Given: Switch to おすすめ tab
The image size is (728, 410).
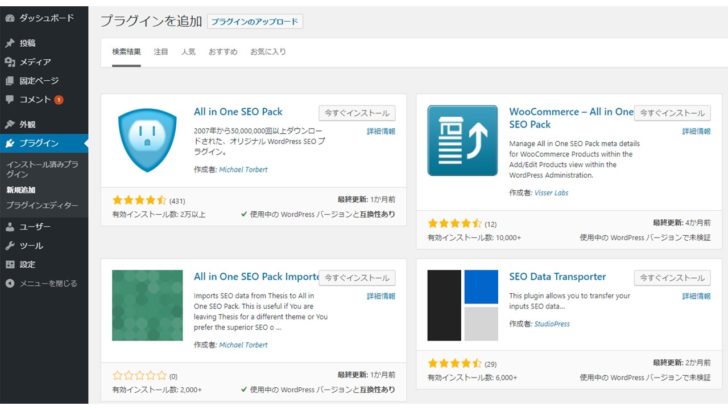Looking at the screenshot, I should (223, 52).
